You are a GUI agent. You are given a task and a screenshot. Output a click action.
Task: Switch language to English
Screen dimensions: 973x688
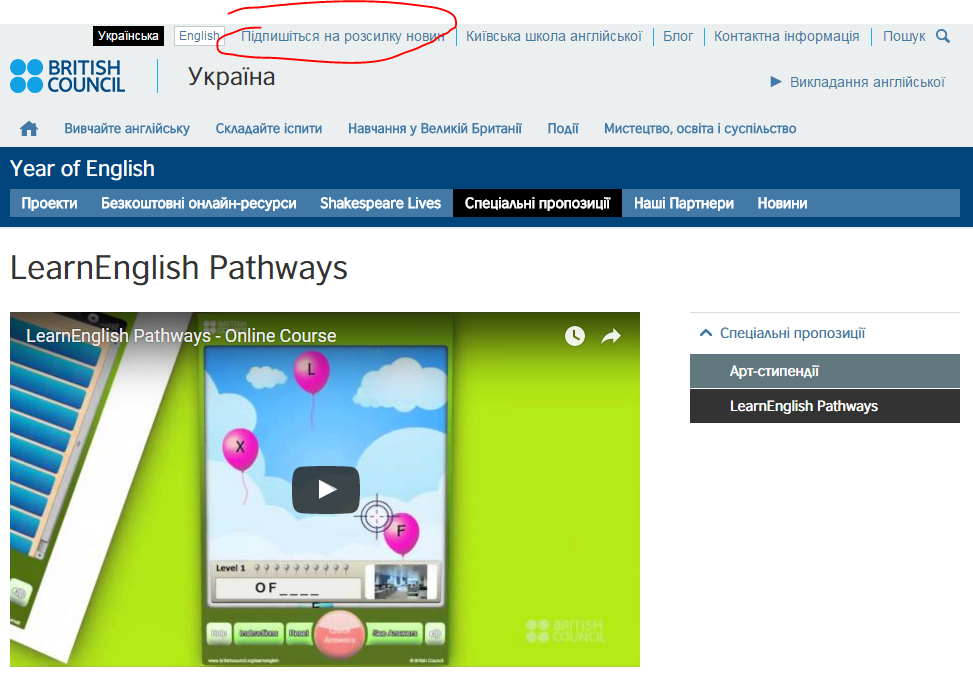coord(199,36)
